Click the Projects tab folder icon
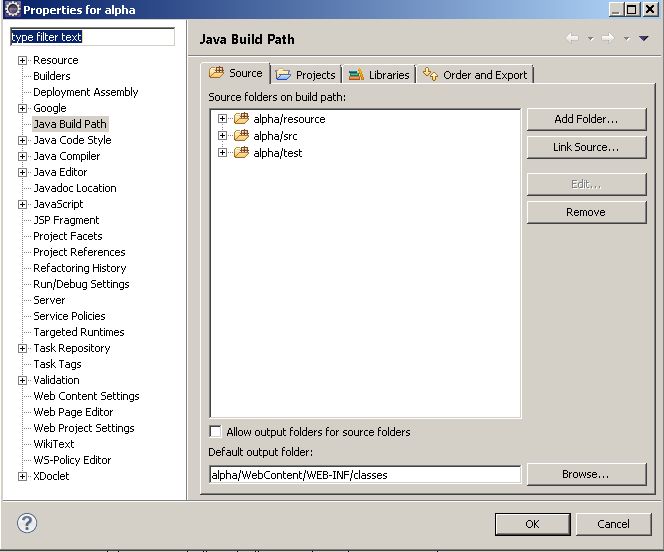Viewport: 664px width, 552px height. tap(283, 75)
